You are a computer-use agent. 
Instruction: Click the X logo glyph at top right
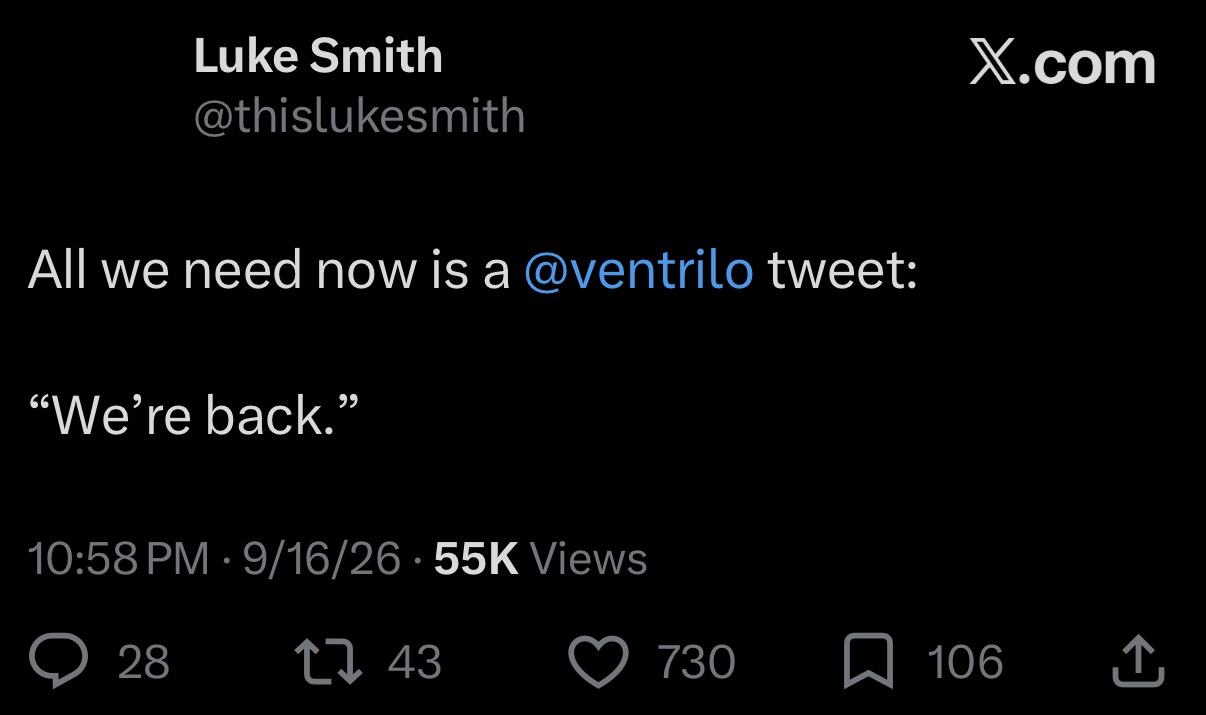point(994,64)
